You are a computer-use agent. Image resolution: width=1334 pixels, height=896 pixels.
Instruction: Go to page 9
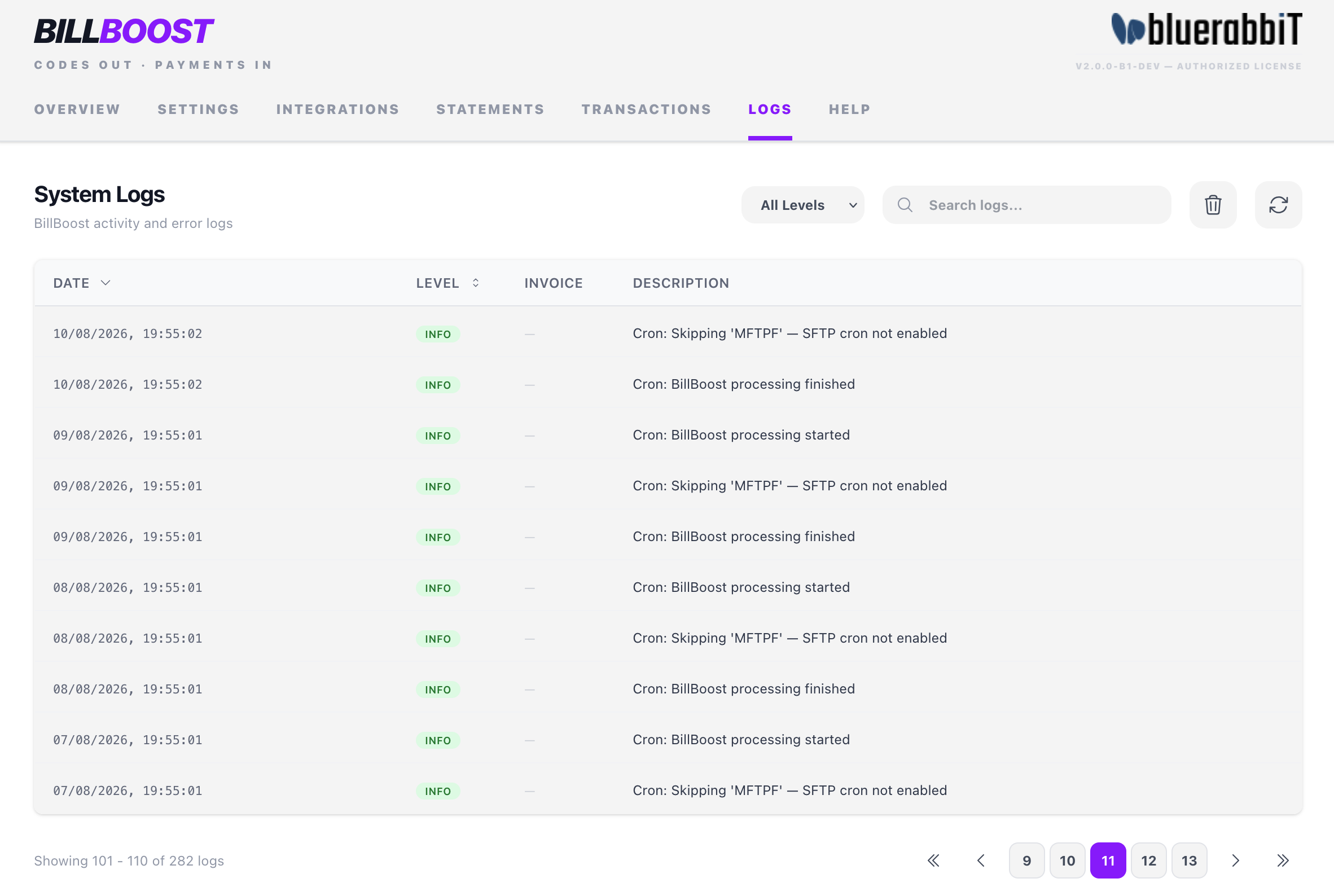(x=1026, y=860)
